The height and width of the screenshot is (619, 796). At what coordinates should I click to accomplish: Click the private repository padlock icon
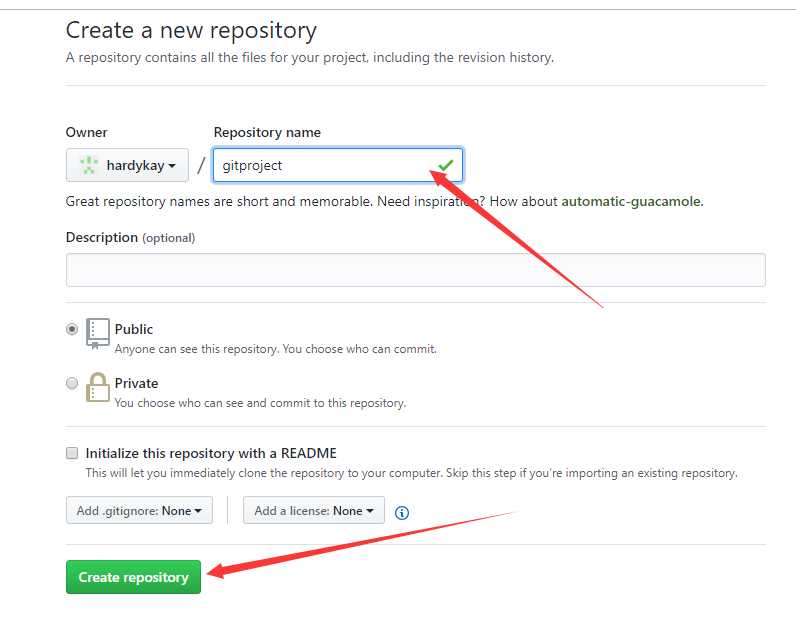(x=97, y=387)
